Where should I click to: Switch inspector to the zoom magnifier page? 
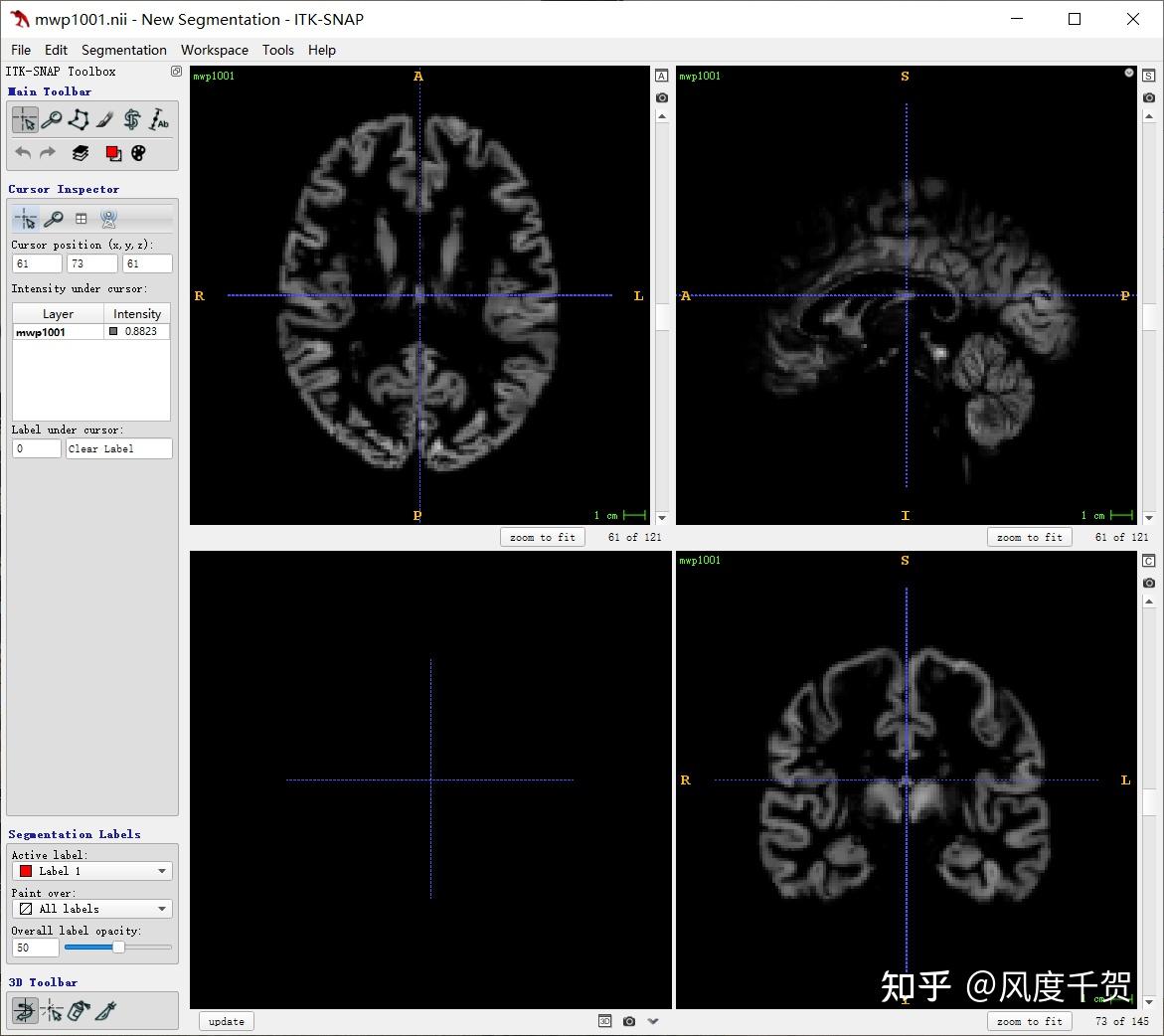click(x=53, y=219)
